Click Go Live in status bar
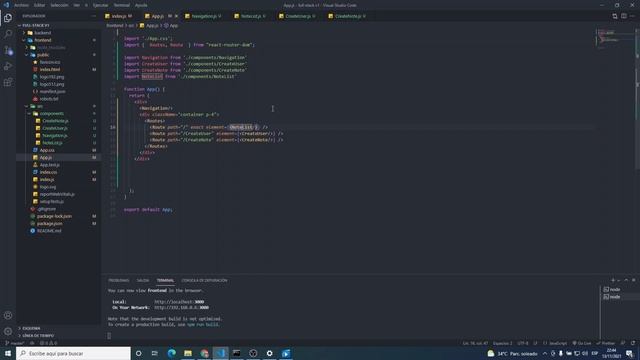640x360 pixels. (x=582, y=343)
